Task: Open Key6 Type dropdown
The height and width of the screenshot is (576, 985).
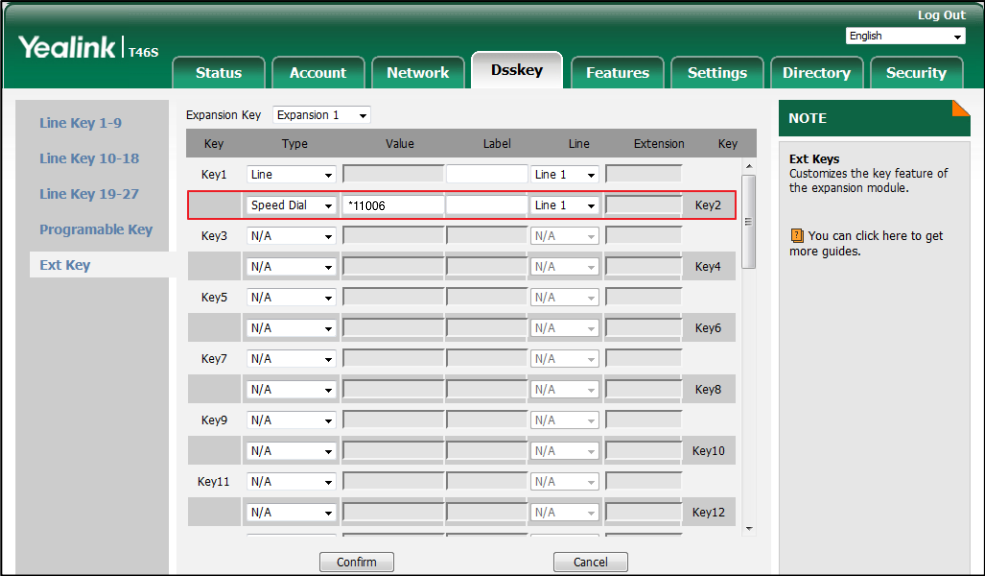Action: pos(291,329)
